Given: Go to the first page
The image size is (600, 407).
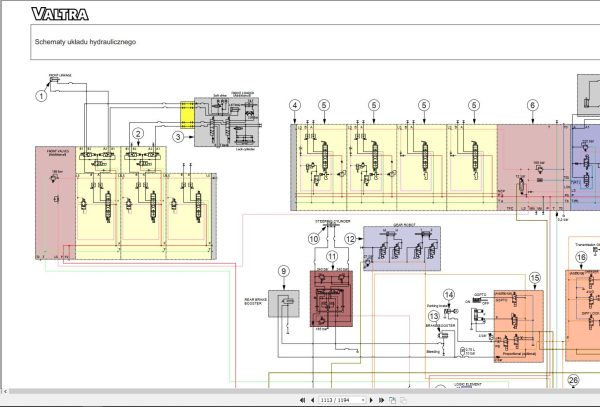Looking at the screenshot, I should point(302,400).
